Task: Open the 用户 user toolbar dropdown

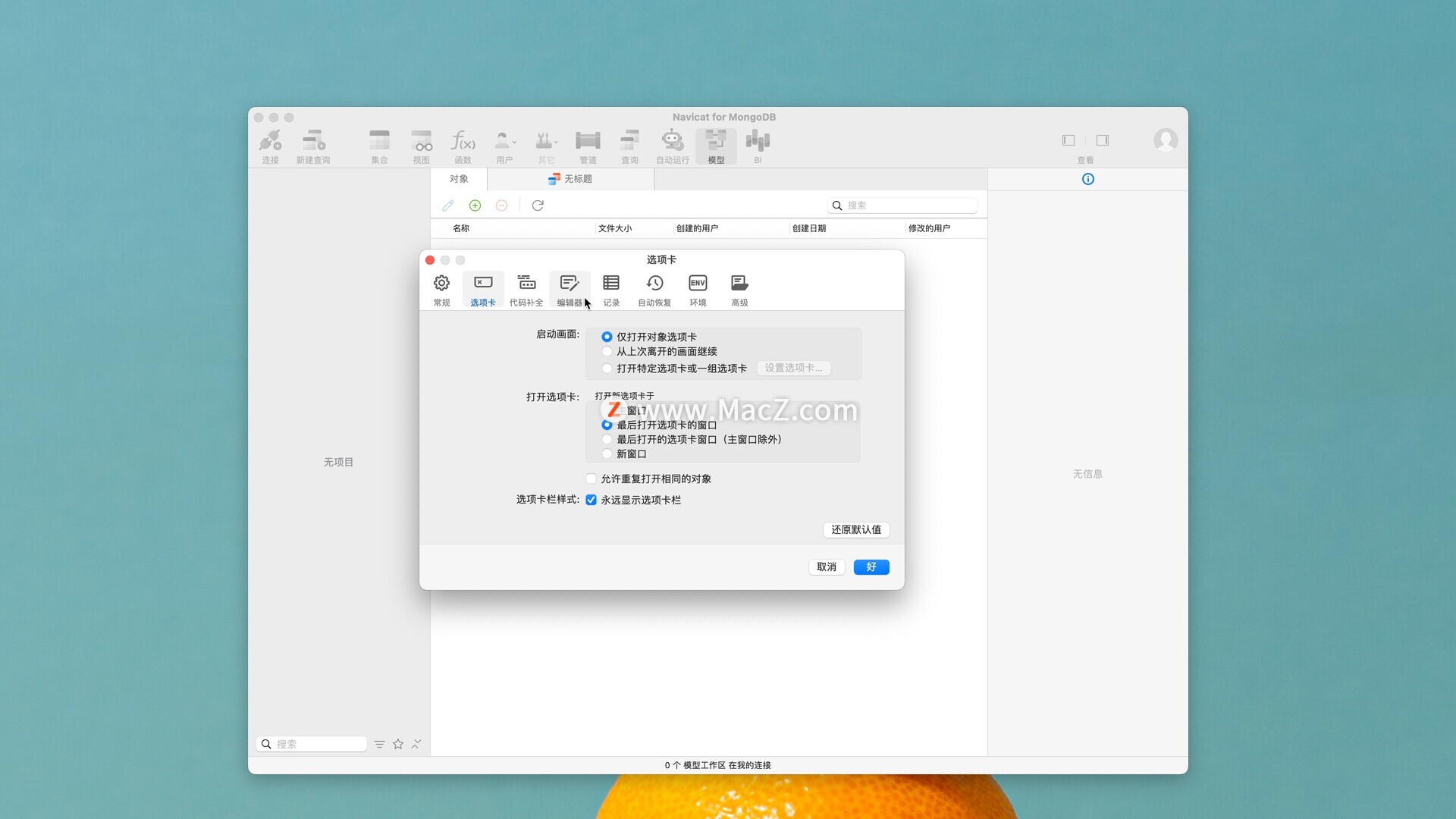Action: pos(504,146)
